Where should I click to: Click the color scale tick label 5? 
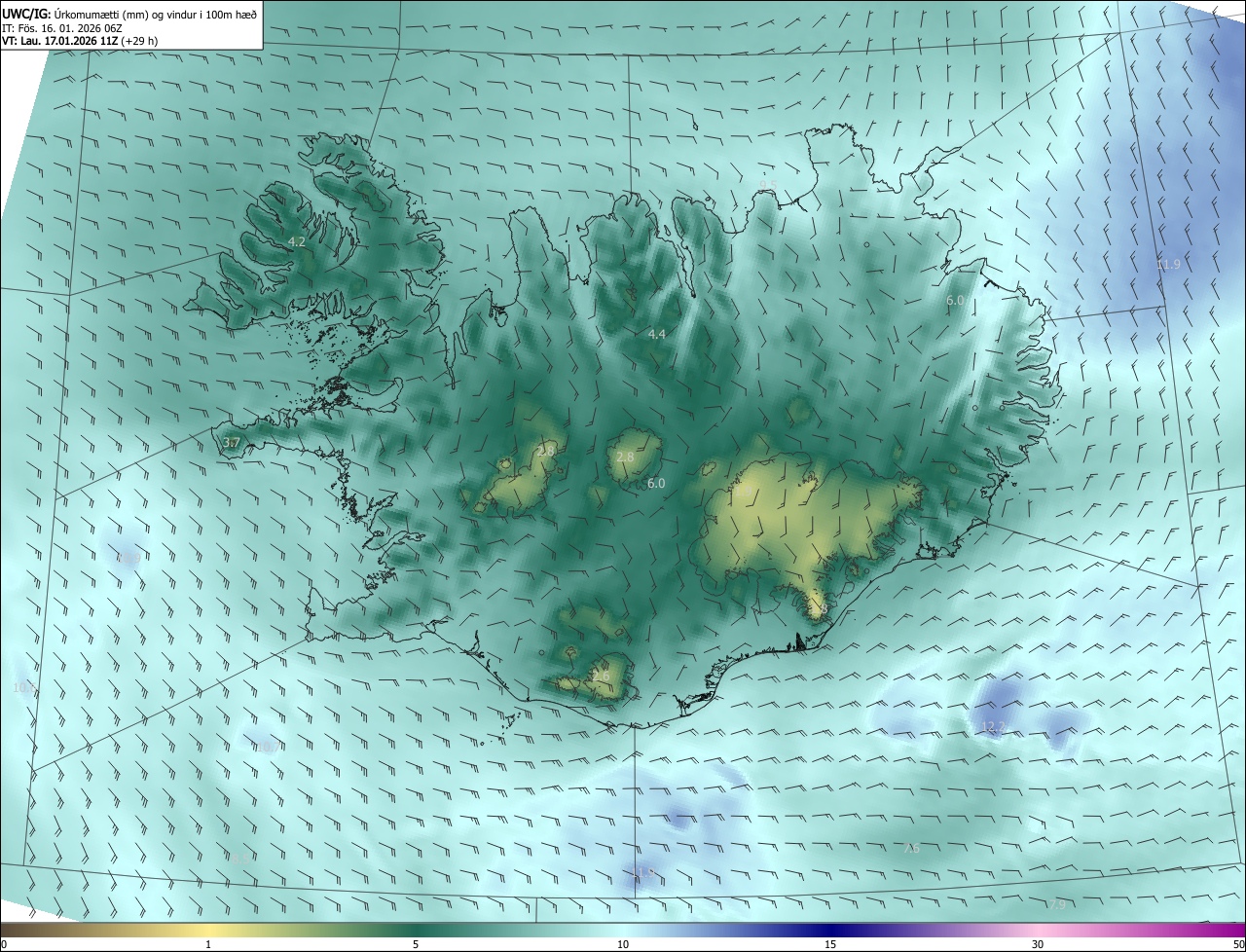(x=416, y=944)
